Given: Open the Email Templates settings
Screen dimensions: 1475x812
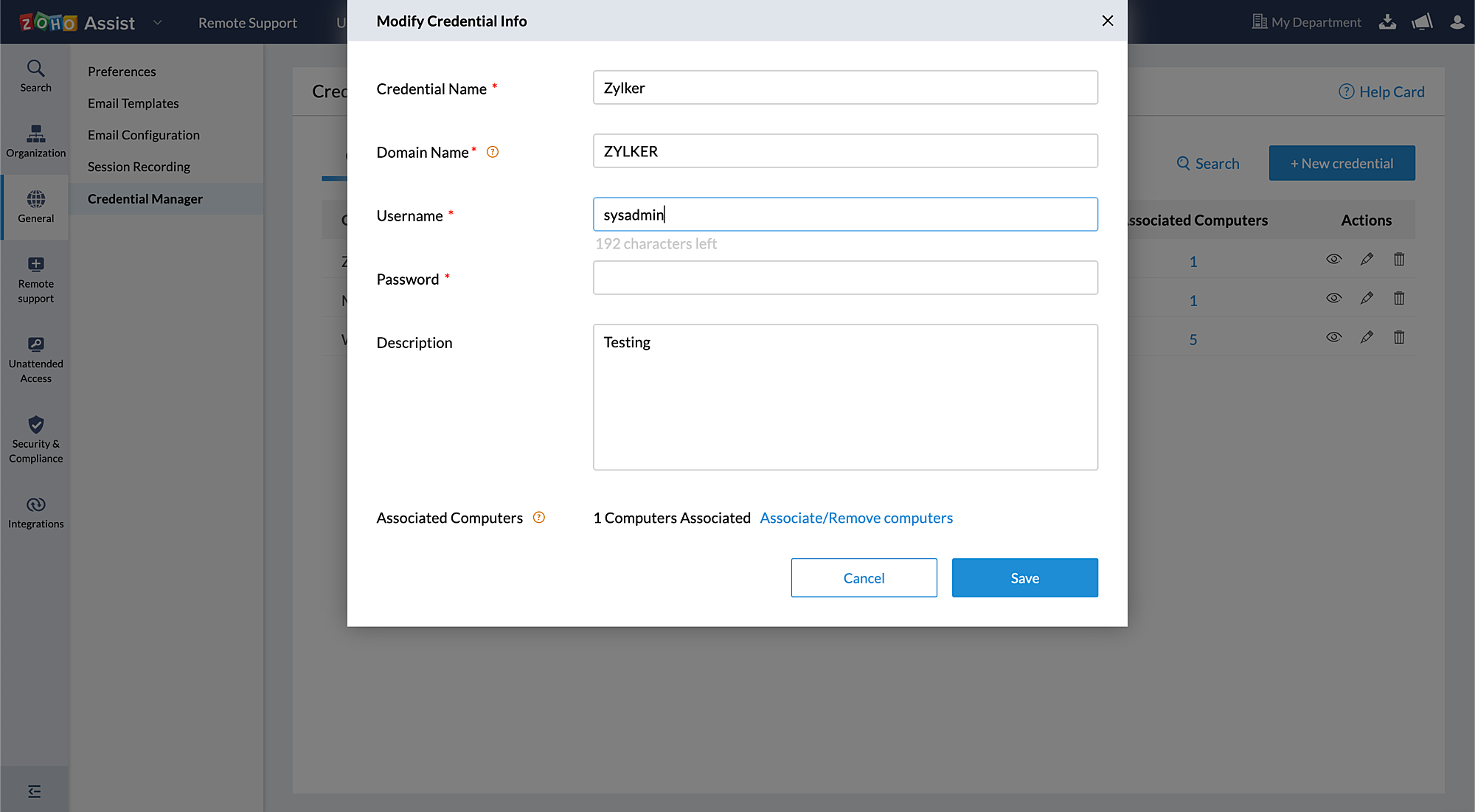Looking at the screenshot, I should coord(133,103).
